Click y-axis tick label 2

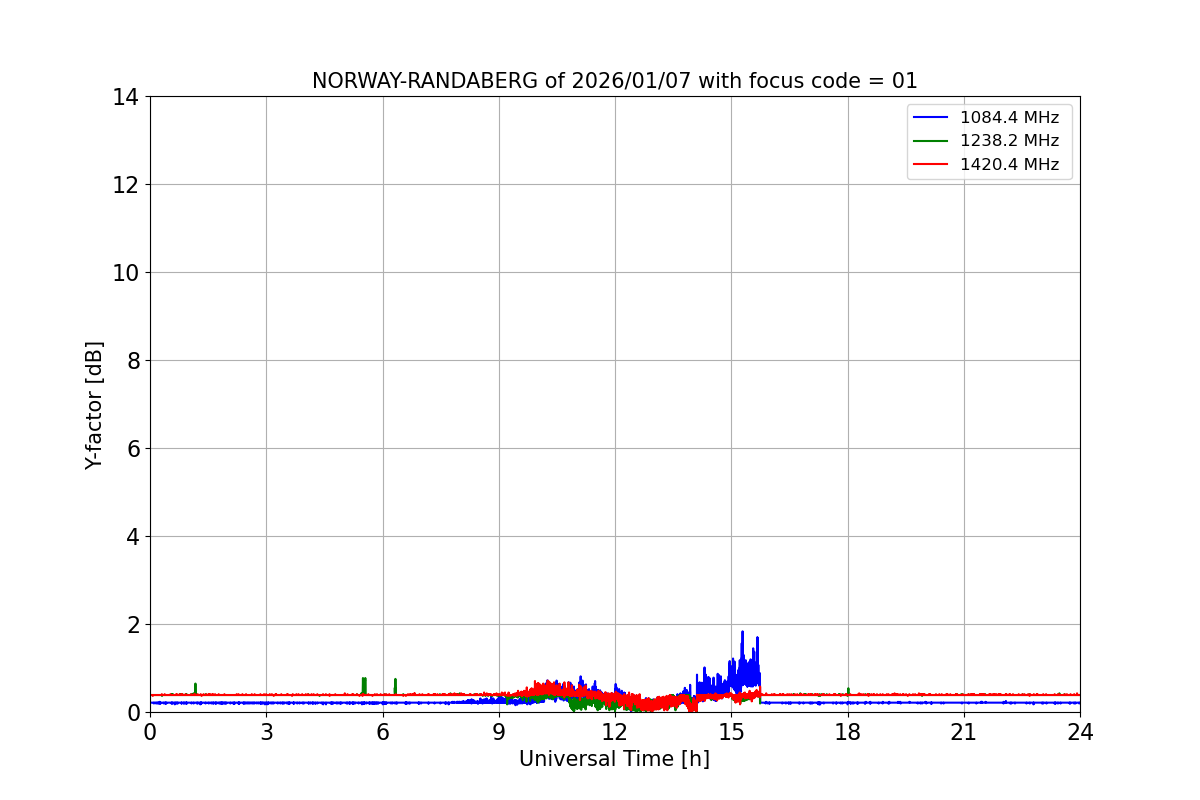[x=133, y=625]
